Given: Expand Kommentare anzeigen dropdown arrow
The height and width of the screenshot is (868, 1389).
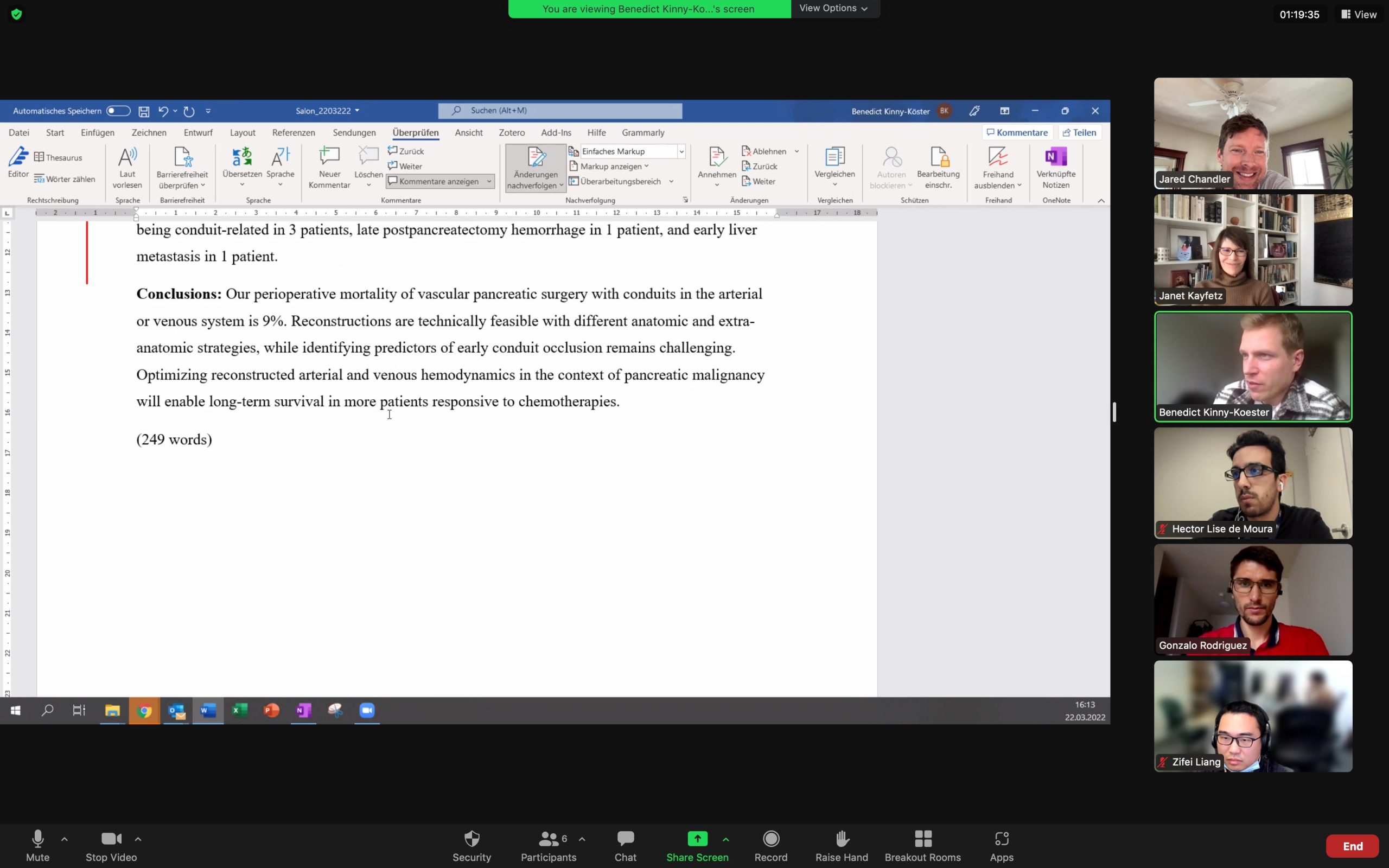Looking at the screenshot, I should click(x=489, y=181).
